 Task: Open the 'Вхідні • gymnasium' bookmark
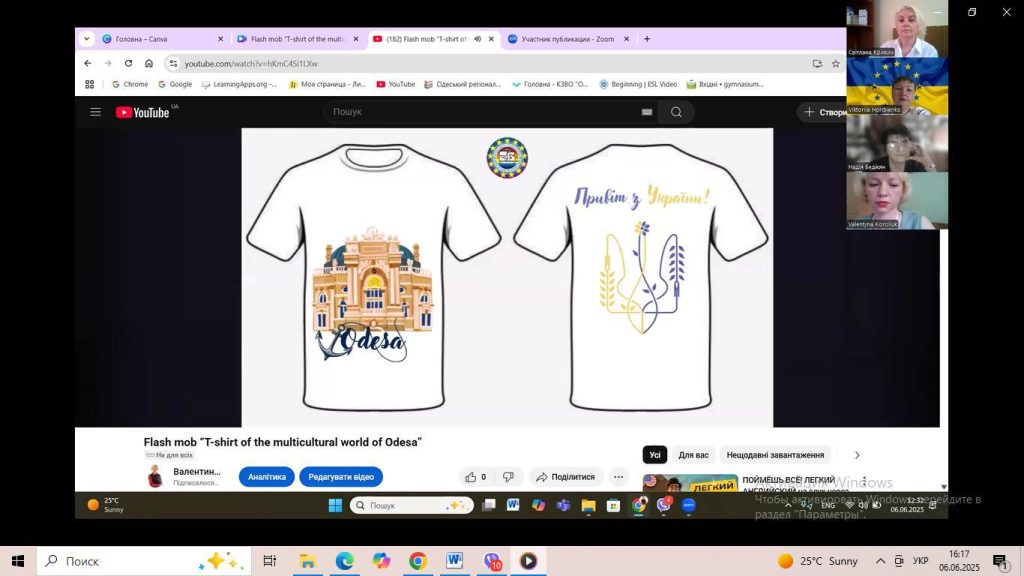click(725, 84)
